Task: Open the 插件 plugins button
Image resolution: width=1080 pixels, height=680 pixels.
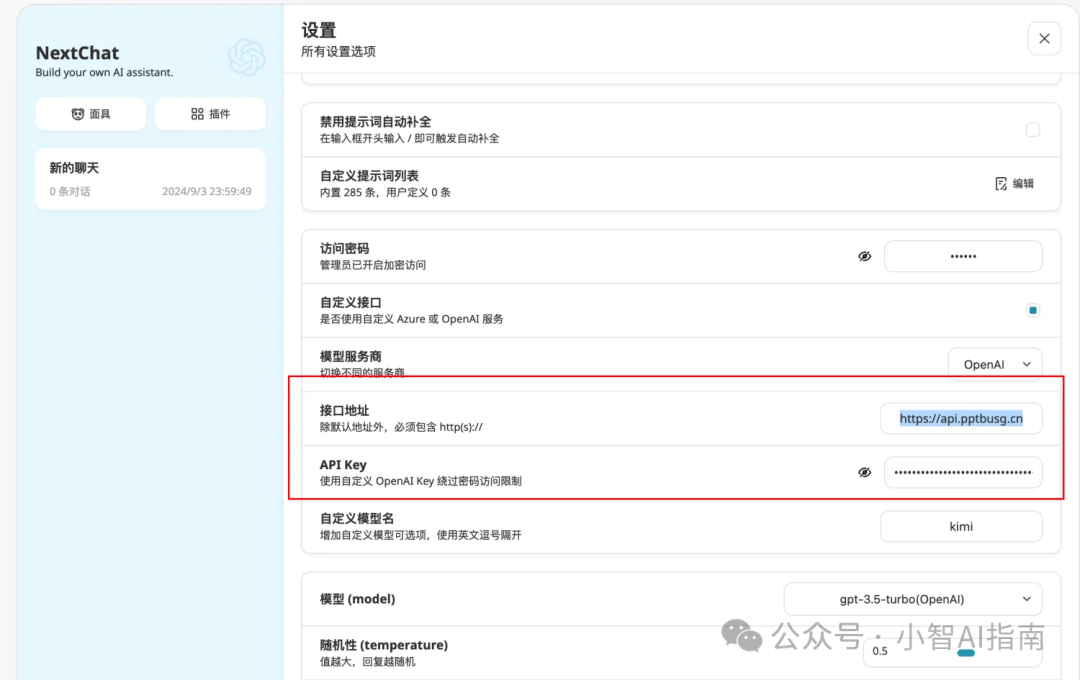Action: (x=210, y=114)
